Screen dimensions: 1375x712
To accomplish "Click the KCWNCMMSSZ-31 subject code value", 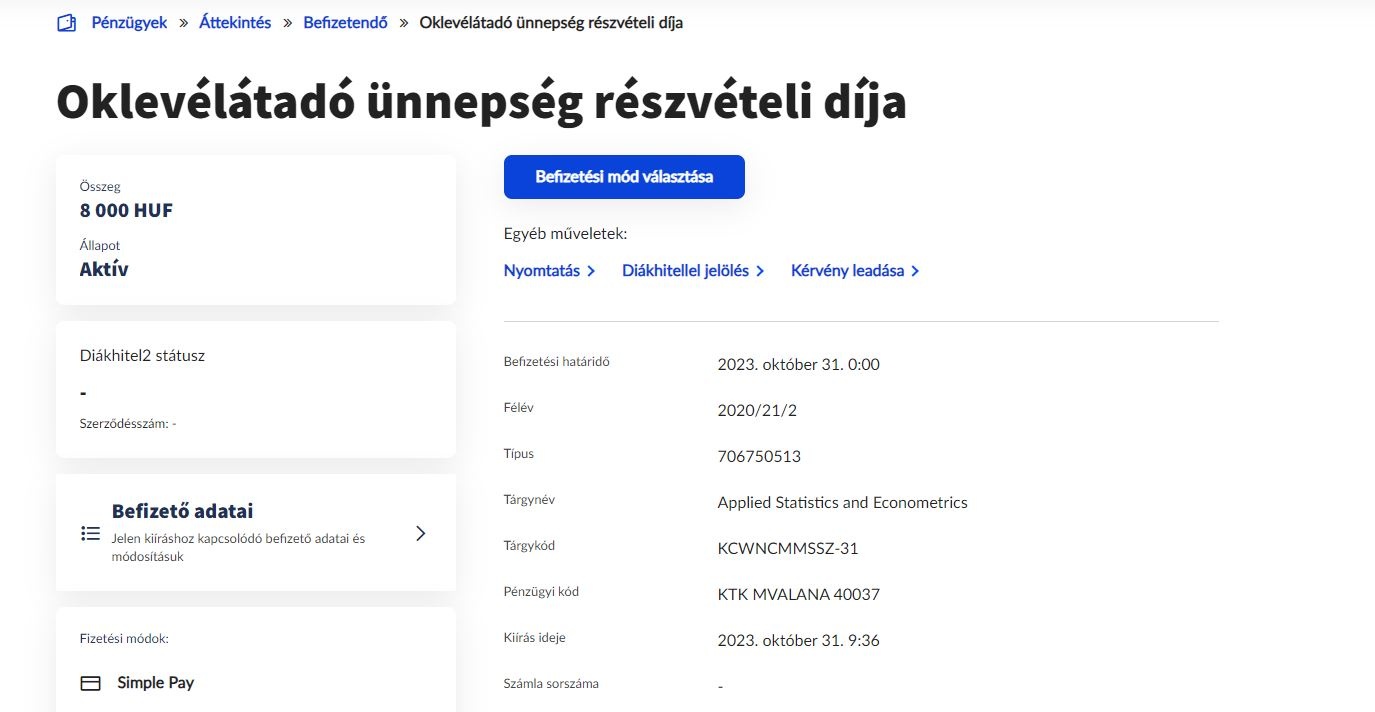I will tap(787, 548).
